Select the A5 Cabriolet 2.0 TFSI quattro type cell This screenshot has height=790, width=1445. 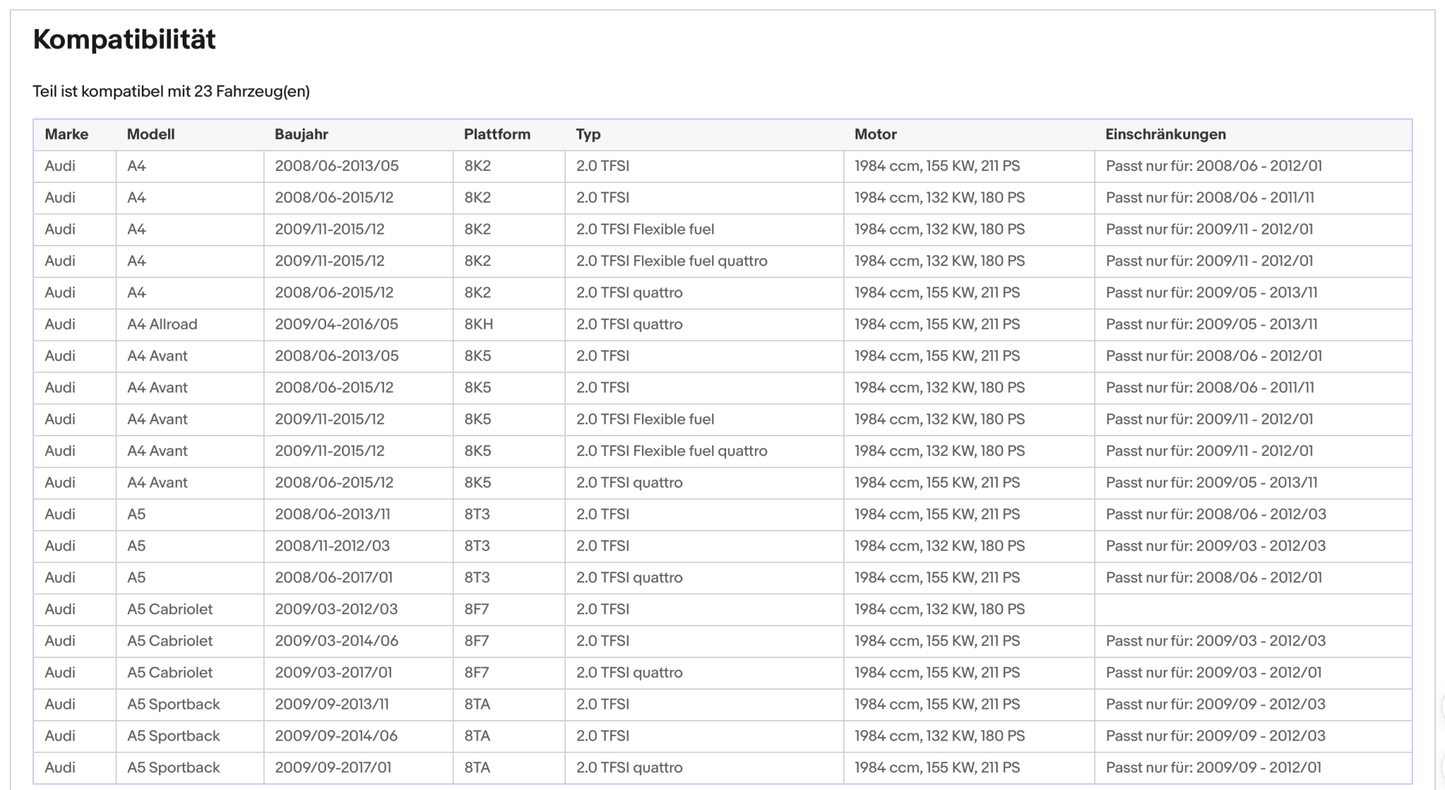pyautogui.click(x=629, y=673)
